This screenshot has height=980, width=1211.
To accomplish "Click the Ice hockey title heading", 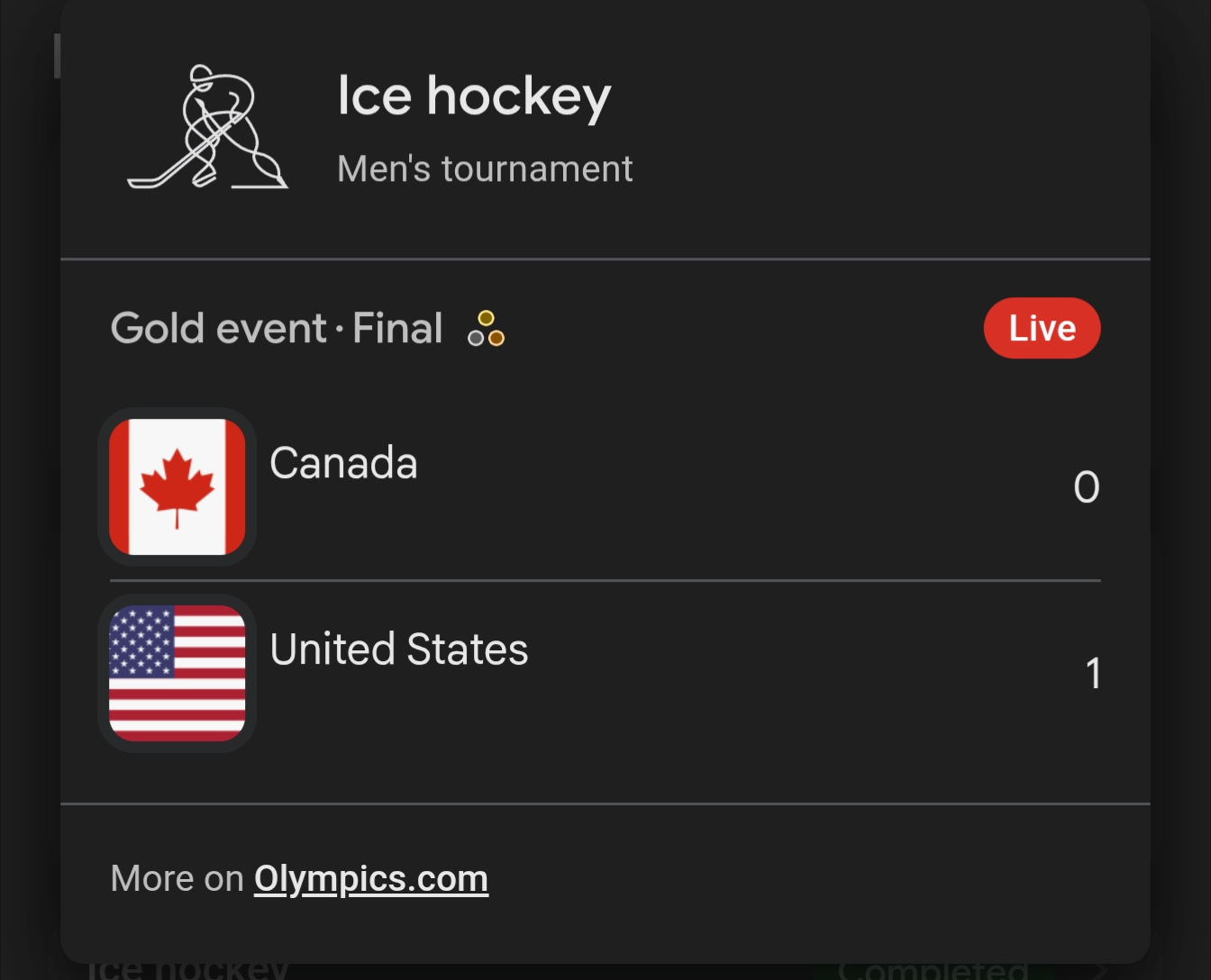I will tap(474, 96).
